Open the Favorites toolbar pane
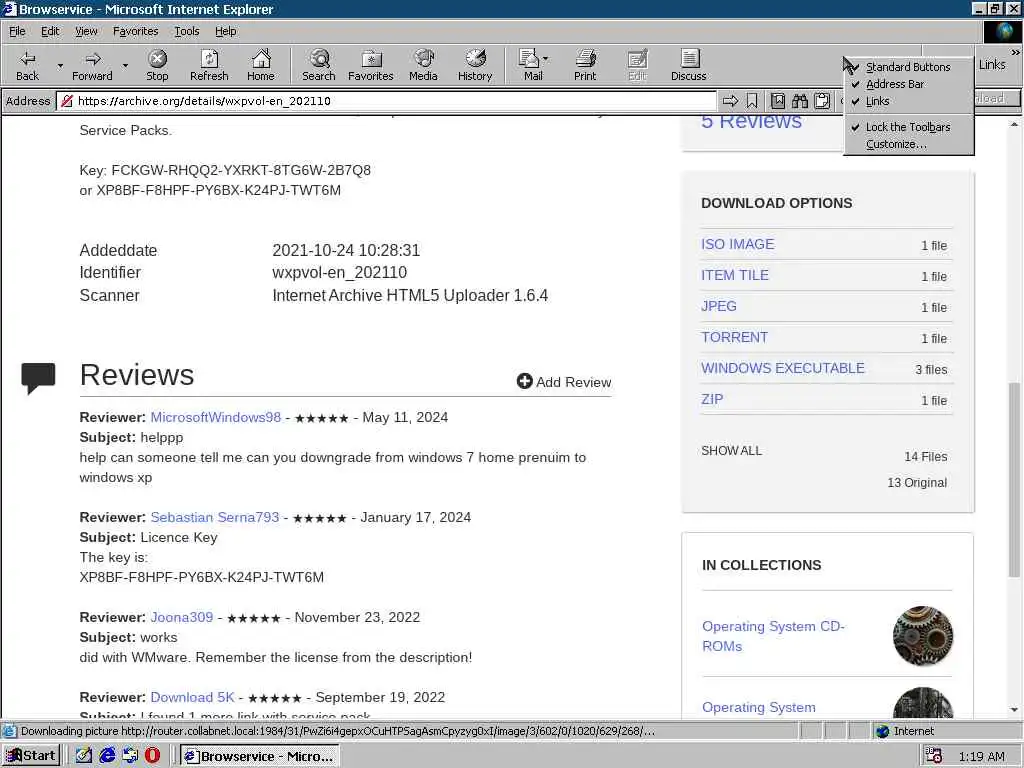The image size is (1024, 768). (371, 65)
